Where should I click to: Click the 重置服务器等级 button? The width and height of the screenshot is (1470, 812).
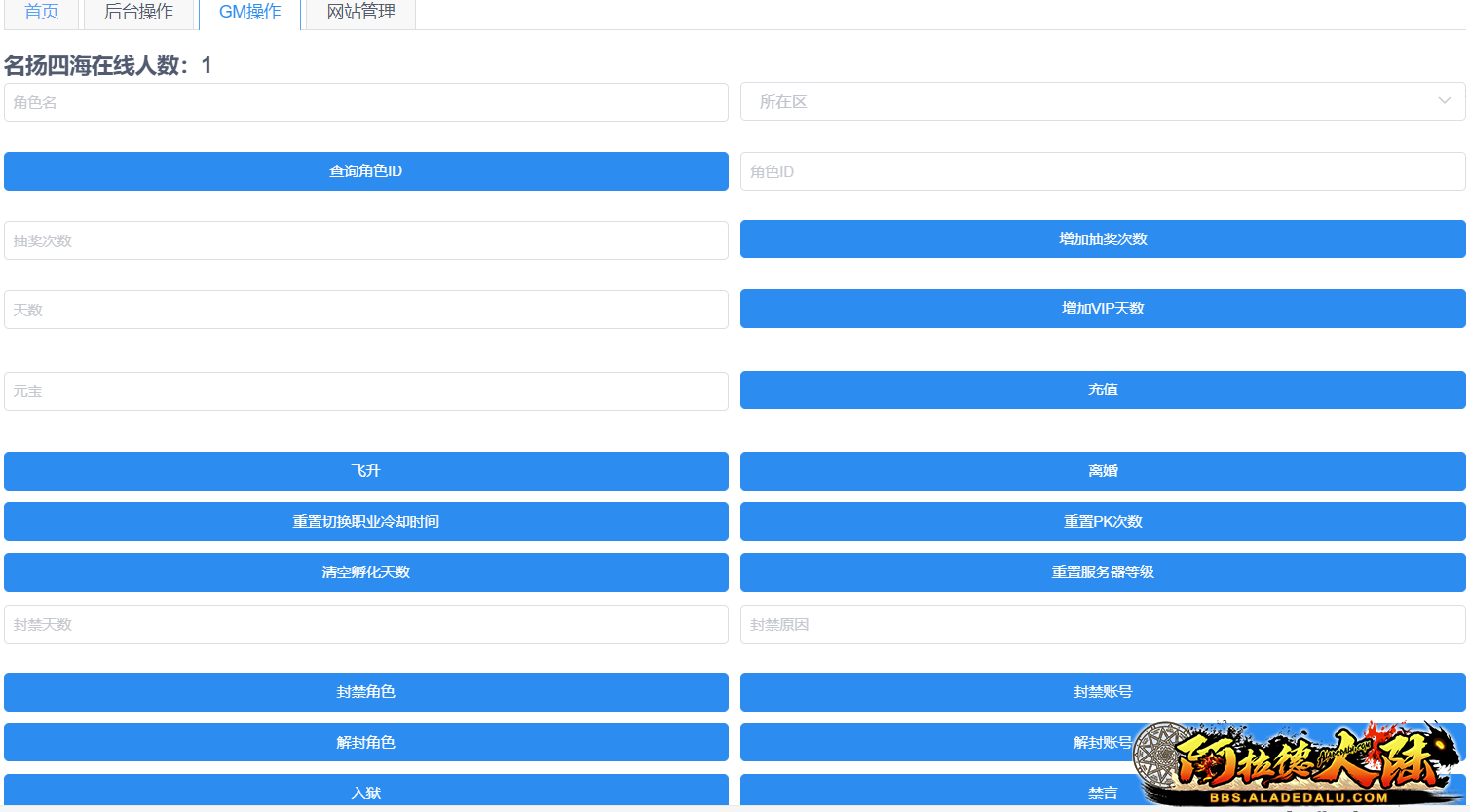click(x=1102, y=572)
